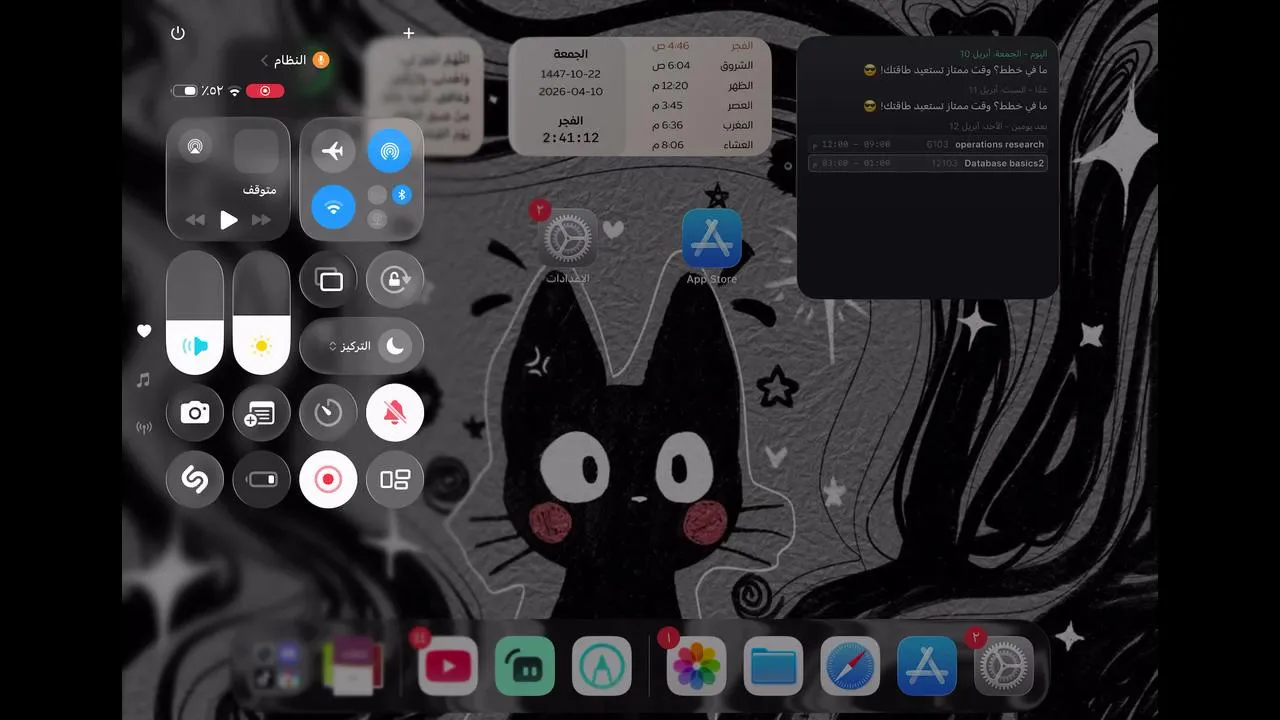
Task: Stop screen recording red button
Action: 328,479
